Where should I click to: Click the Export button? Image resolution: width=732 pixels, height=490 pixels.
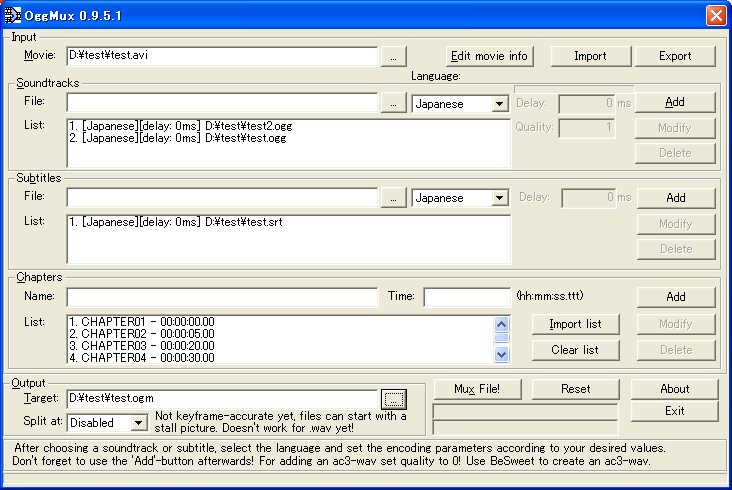(675, 56)
